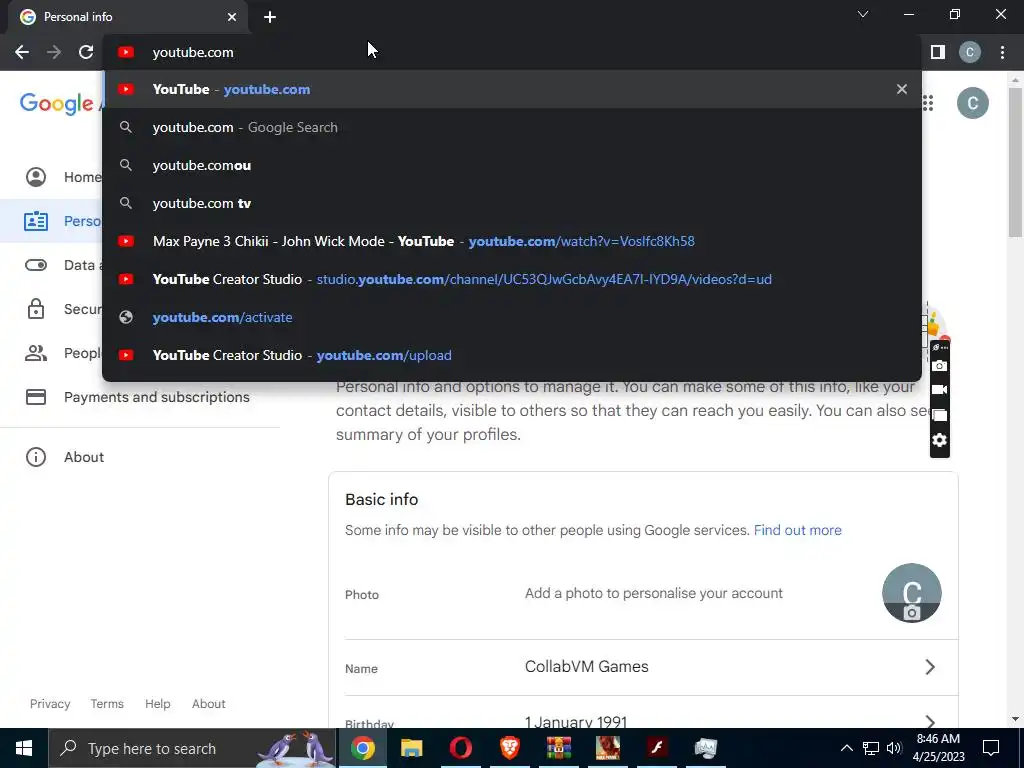The height and width of the screenshot is (768, 1024).
Task: Change profile photo via camera avatar
Action: pos(912,593)
